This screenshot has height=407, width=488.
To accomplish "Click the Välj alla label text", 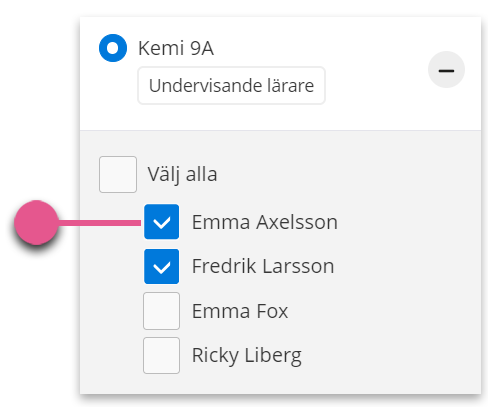I will (x=182, y=174).
